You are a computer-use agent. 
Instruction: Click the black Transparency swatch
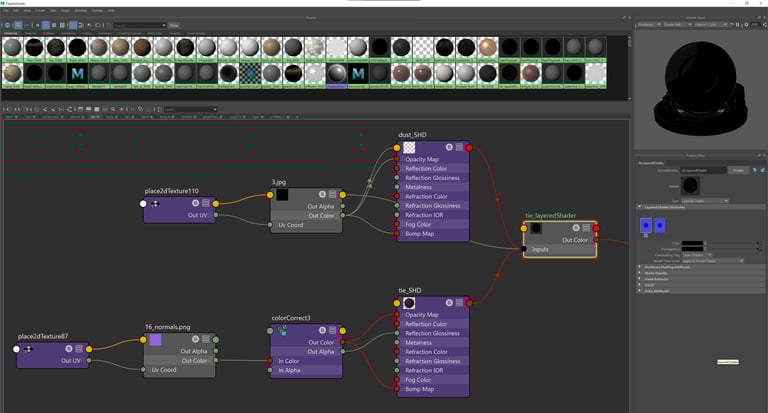point(693,249)
